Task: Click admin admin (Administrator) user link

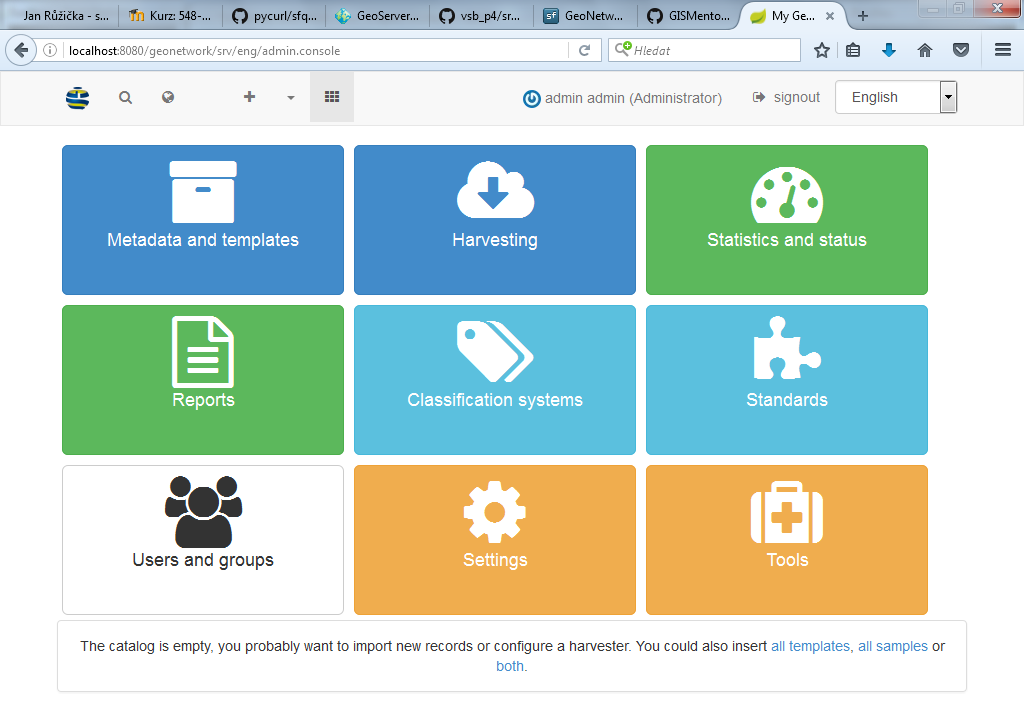Action: pos(622,98)
